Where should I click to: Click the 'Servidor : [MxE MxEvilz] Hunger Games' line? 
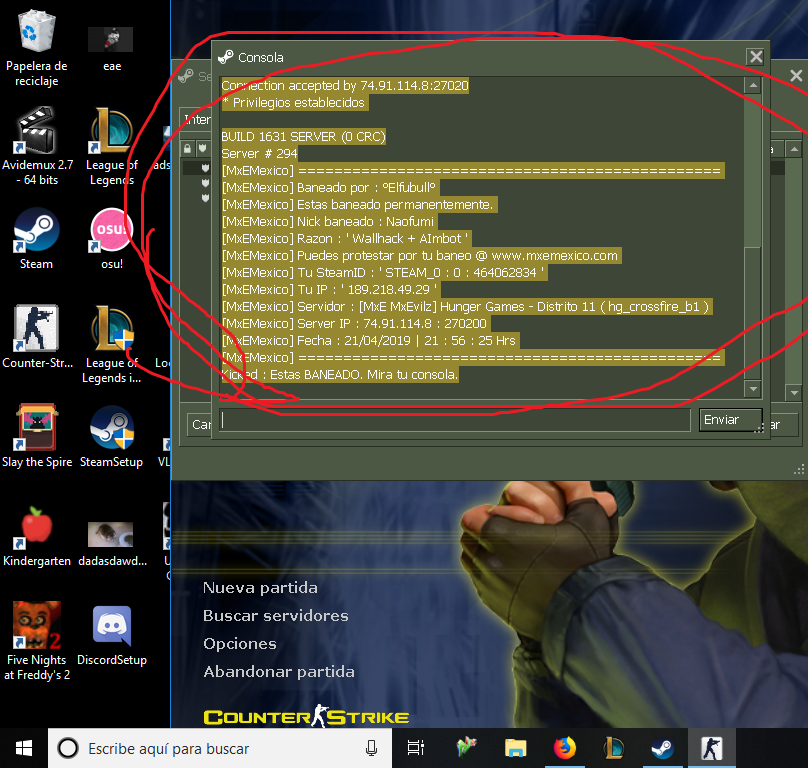coord(467,307)
